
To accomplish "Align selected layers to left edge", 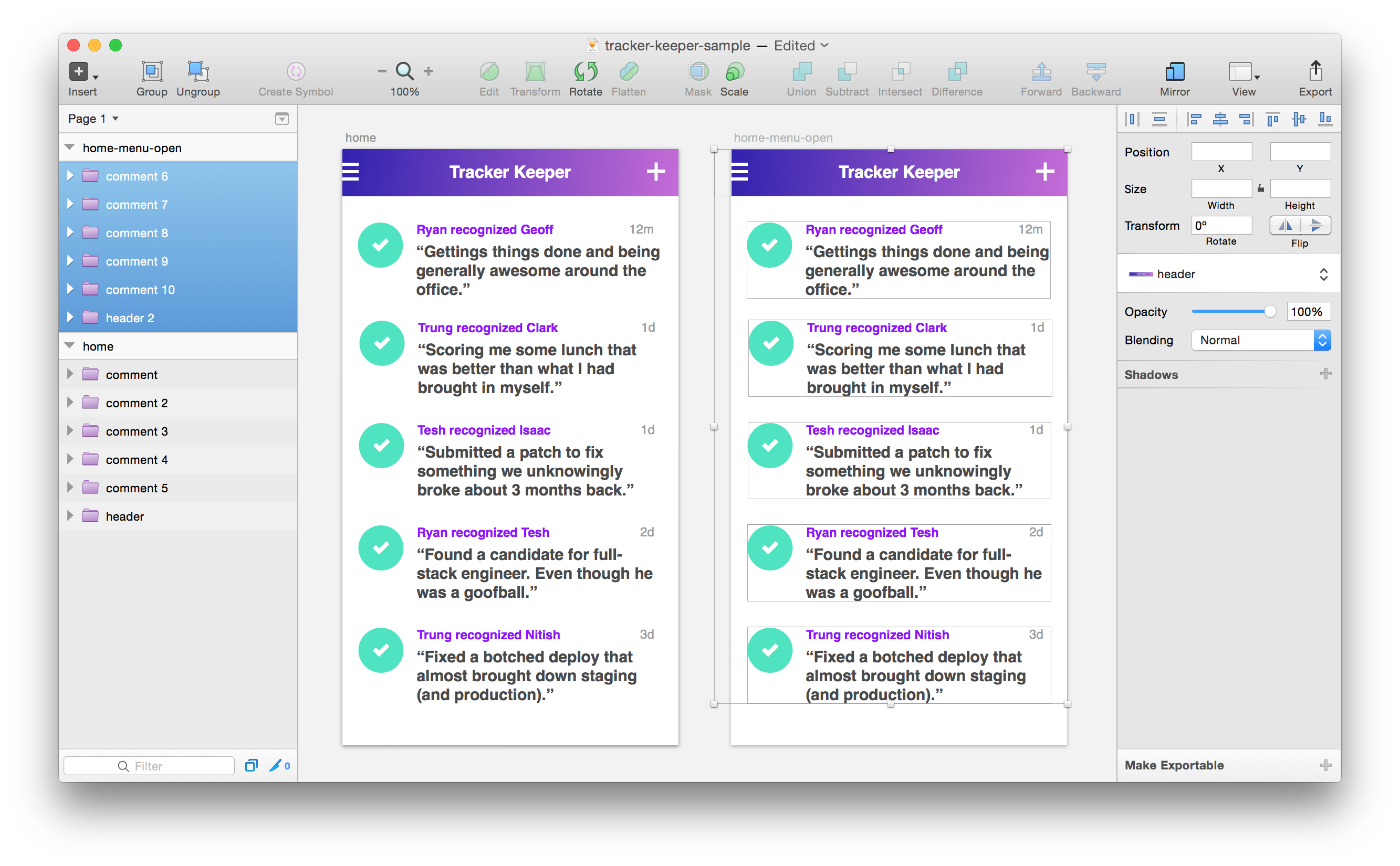I will coord(1194,119).
